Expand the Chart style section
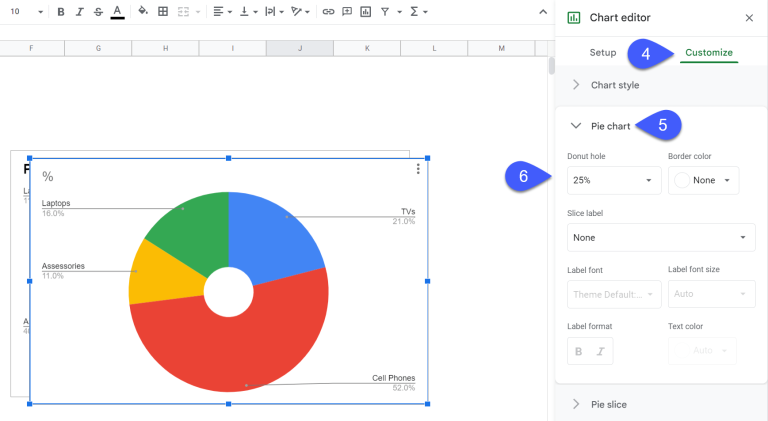Viewport: 768px width, 421px height. coord(614,85)
